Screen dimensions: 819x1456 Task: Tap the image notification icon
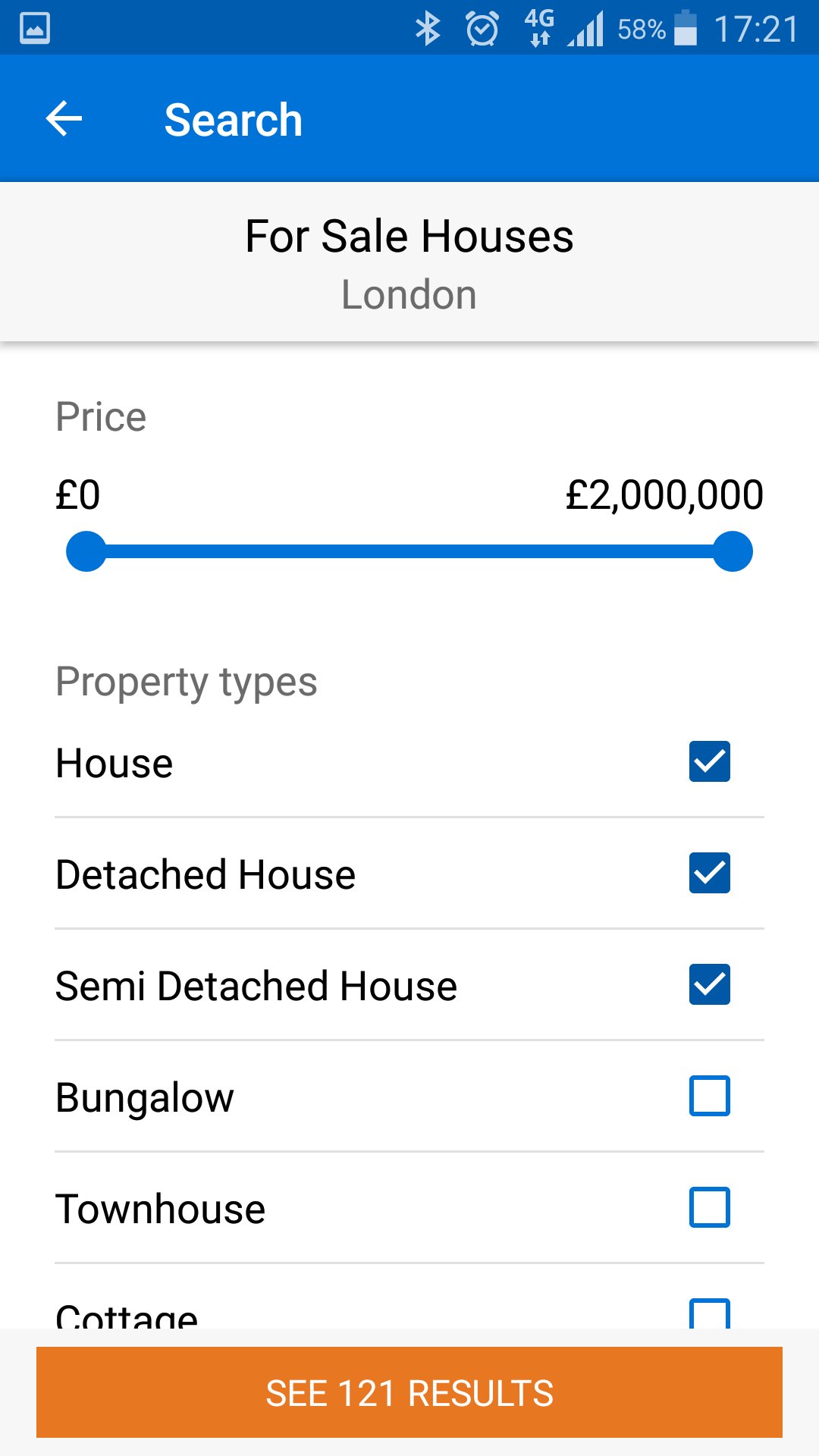[35, 29]
